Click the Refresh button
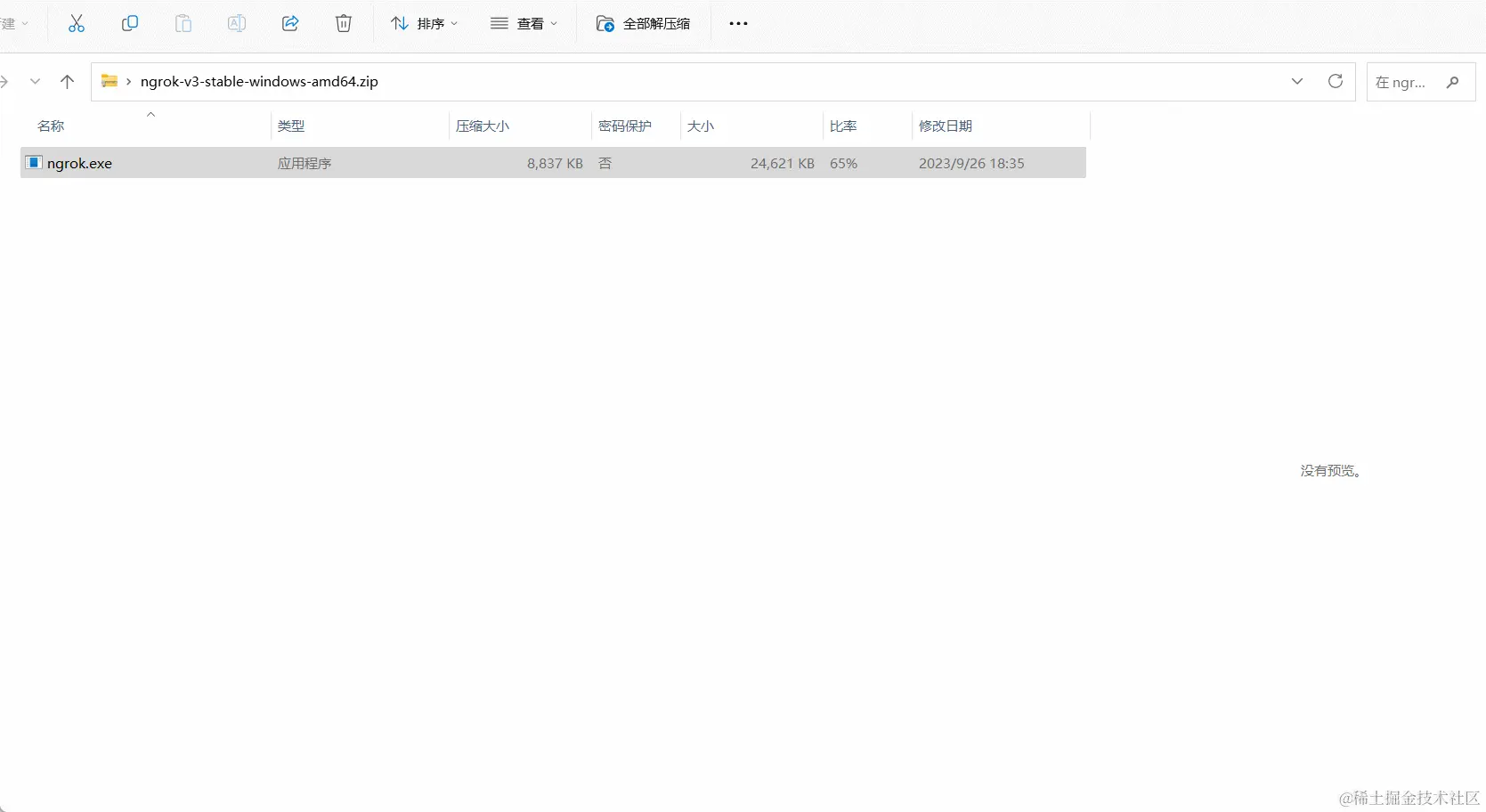Screen dimensions: 1486x812 click(1336, 81)
